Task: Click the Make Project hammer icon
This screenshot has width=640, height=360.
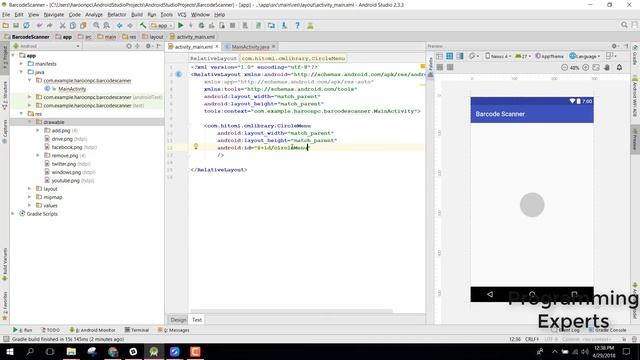Action: click(x=143, y=25)
